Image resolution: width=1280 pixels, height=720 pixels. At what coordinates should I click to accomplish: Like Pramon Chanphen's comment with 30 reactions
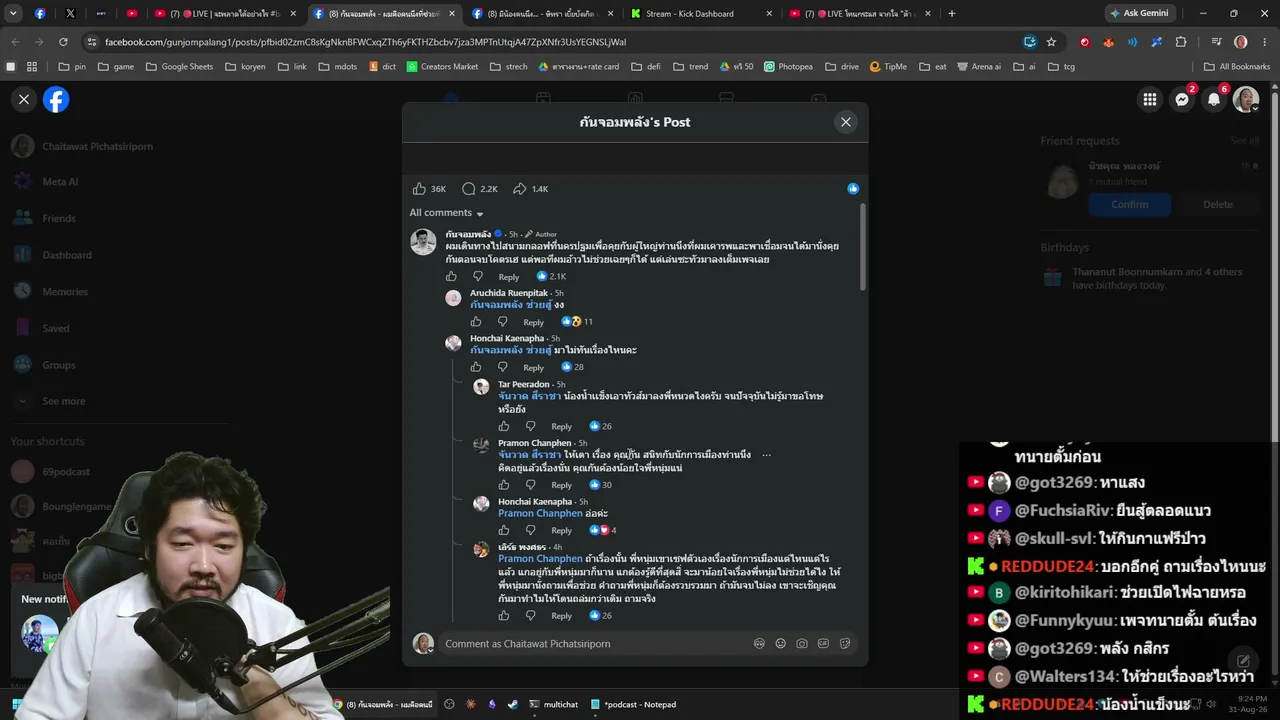[504, 485]
